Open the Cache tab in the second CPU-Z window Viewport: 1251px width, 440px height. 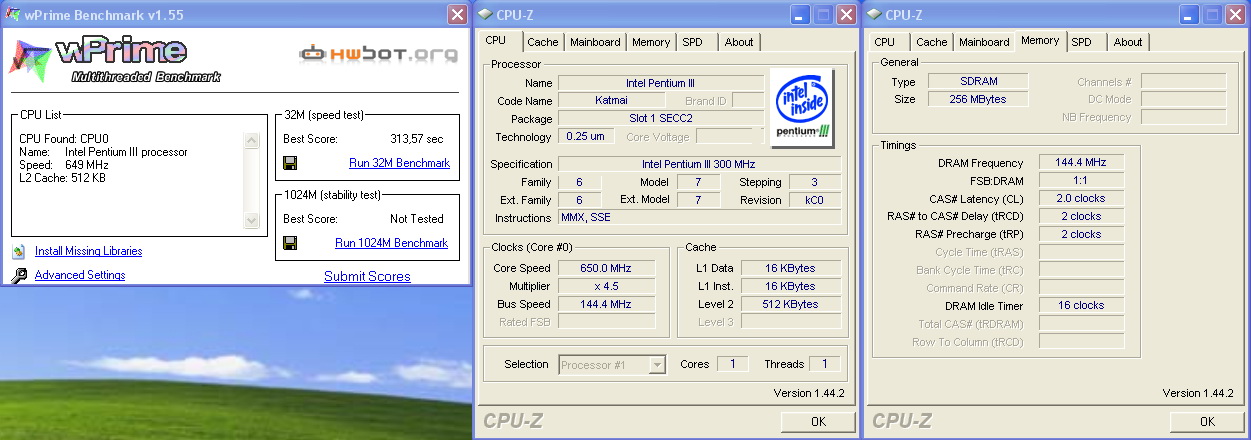click(x=932, y=42)
